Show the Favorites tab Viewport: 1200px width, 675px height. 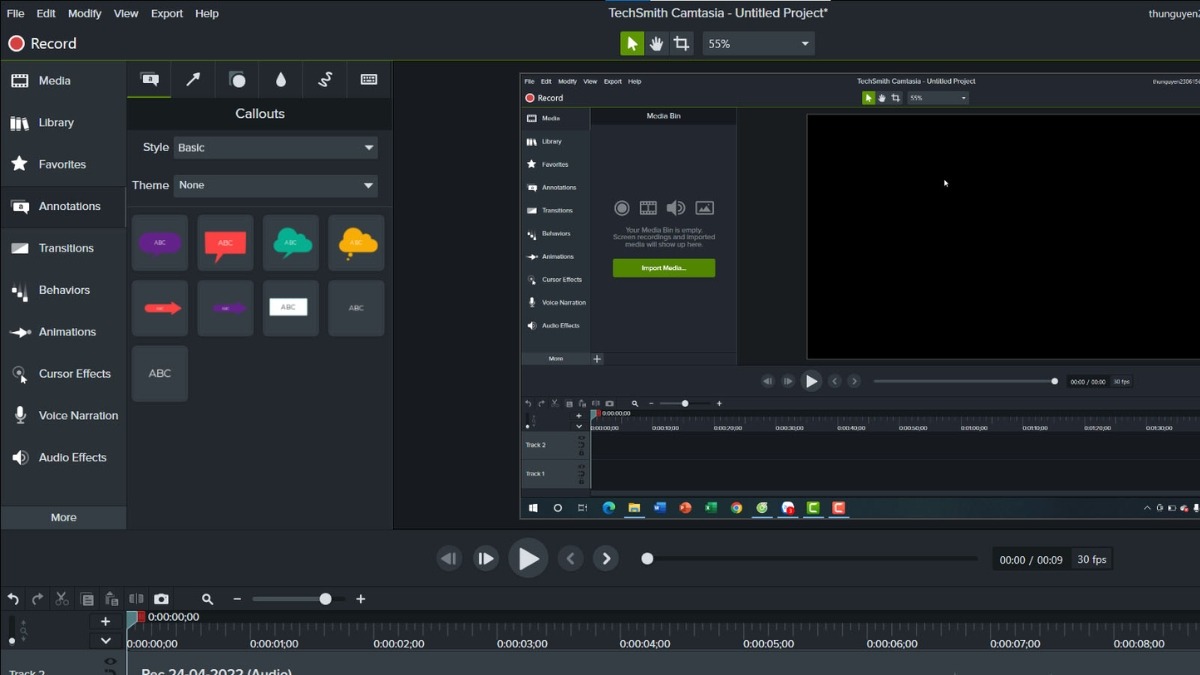coord(63,164)
